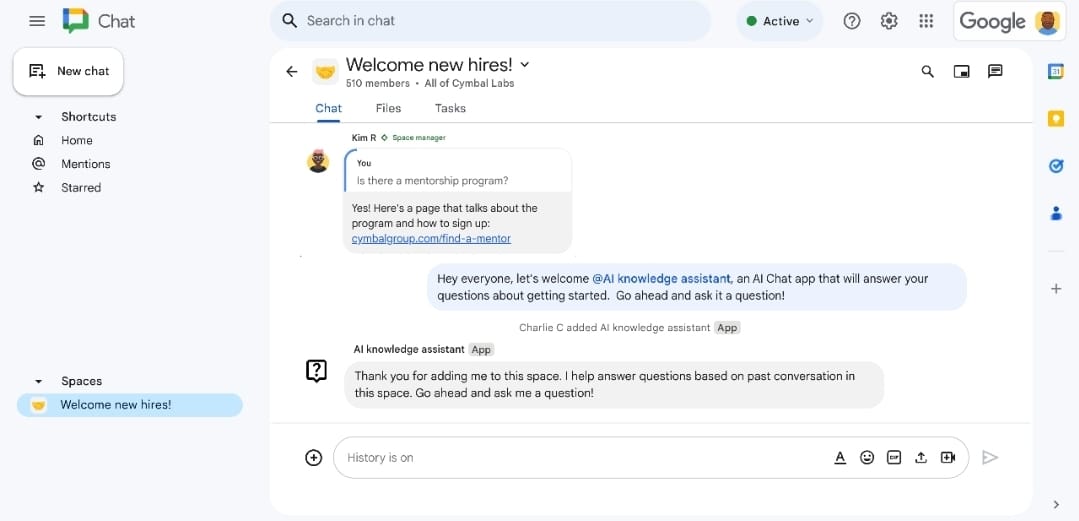The image size is (1079, 521).
Task: Click the History is on message field
Action: point(580,457)
